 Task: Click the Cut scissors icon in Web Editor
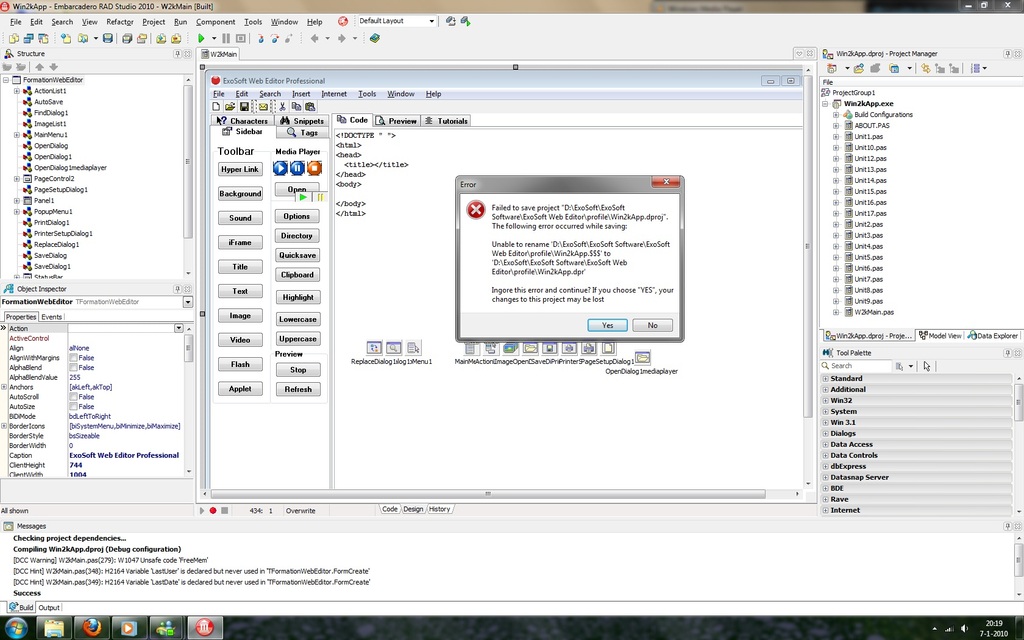coord(283,105)
